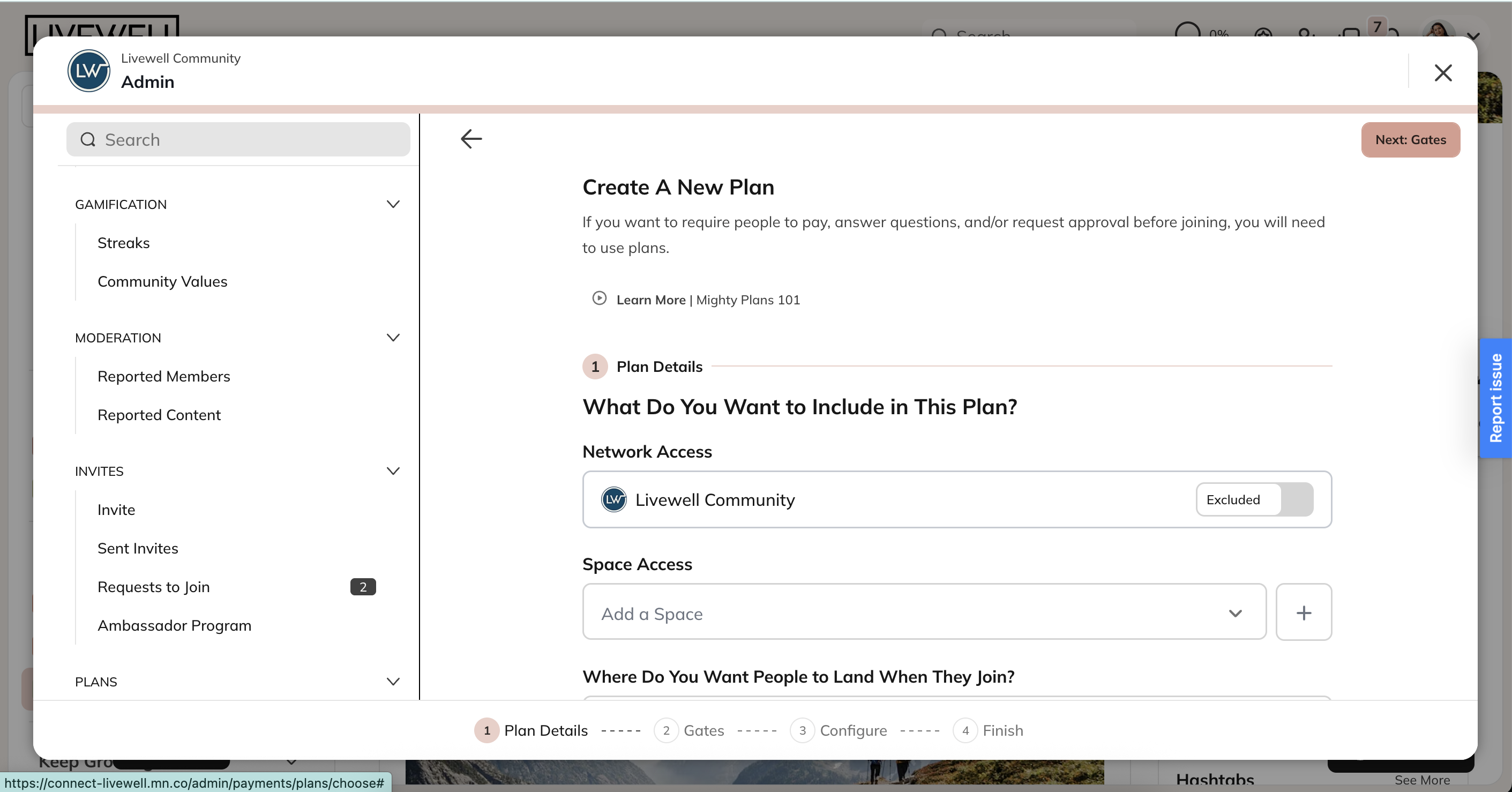Click the search magnifier in the admin sidebar
Screen dimensions: 1512x792
(x=88, y=139)
